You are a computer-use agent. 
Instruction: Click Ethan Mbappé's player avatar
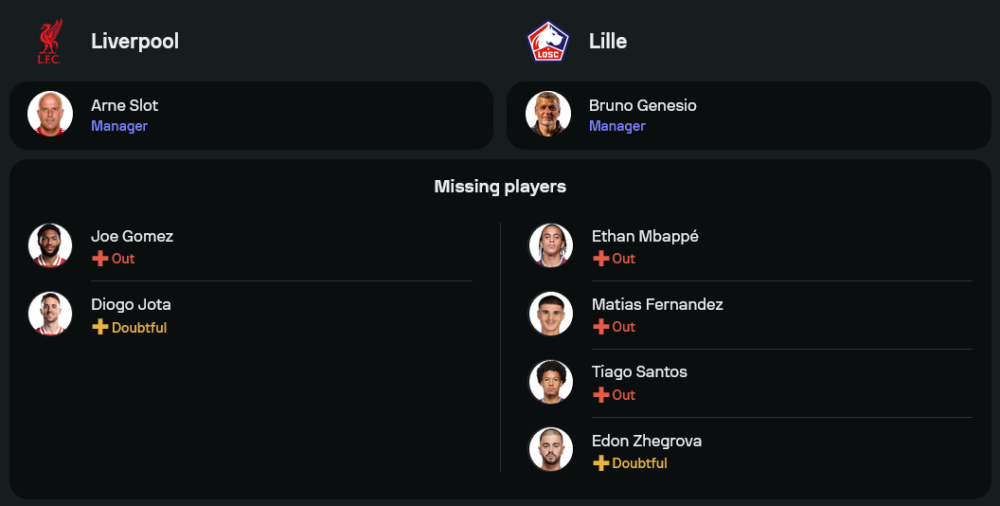[551, 245]
